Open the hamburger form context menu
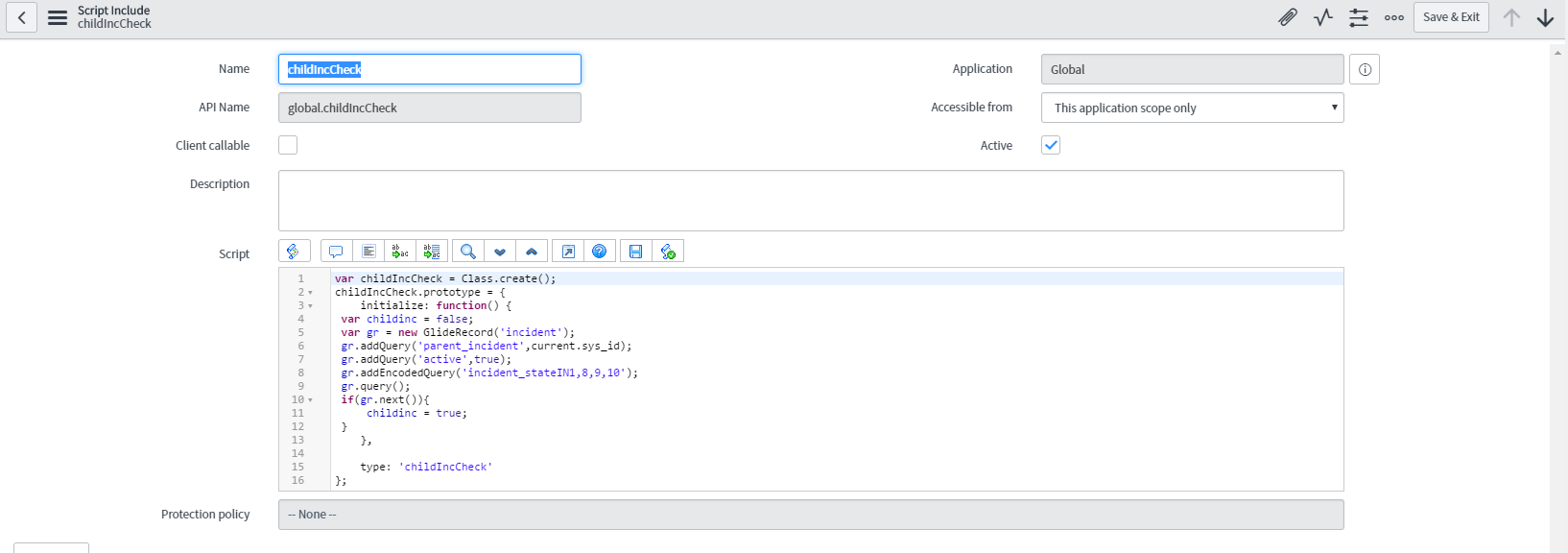 [58, 17]
